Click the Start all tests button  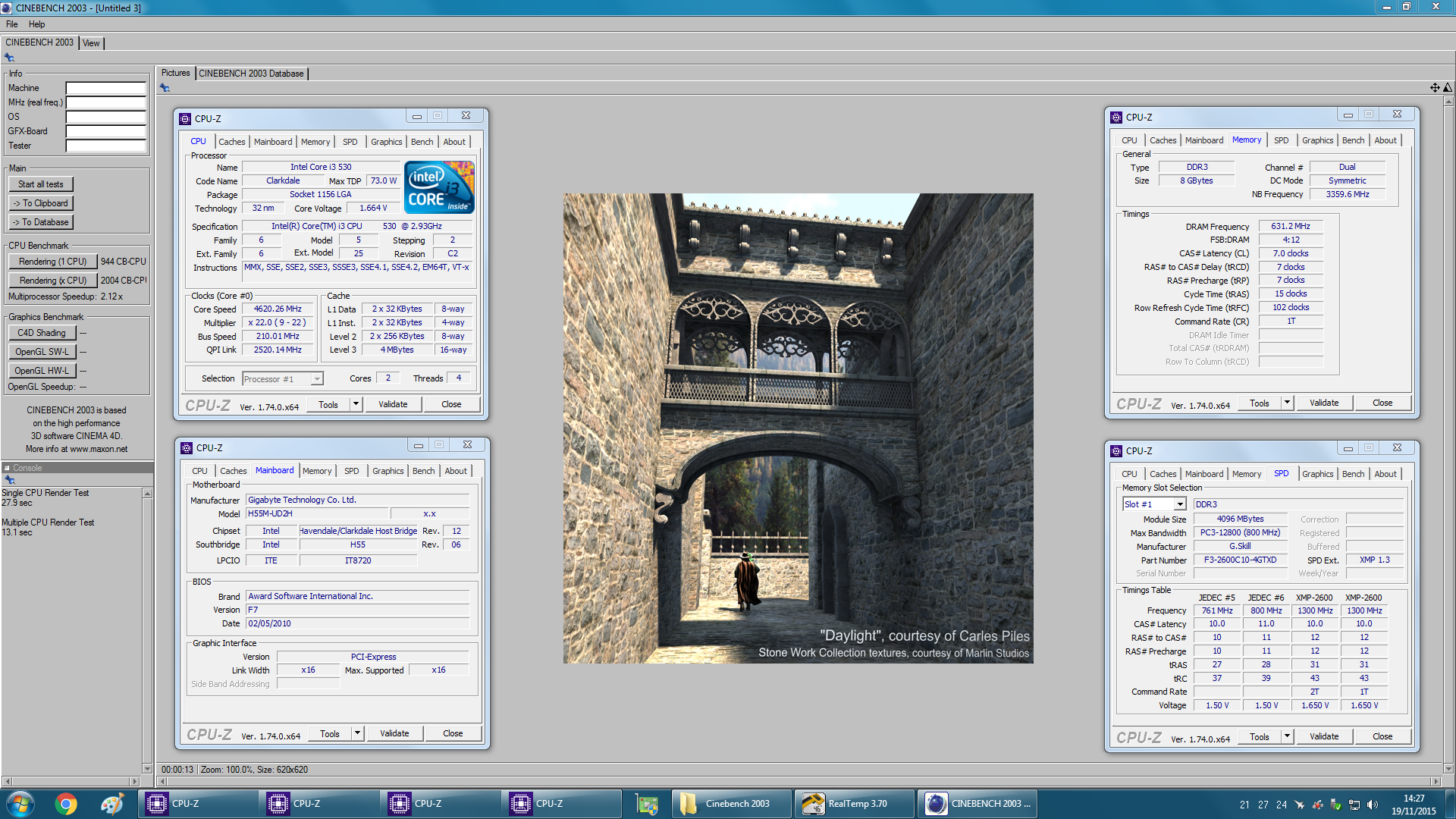coord(41,184)
